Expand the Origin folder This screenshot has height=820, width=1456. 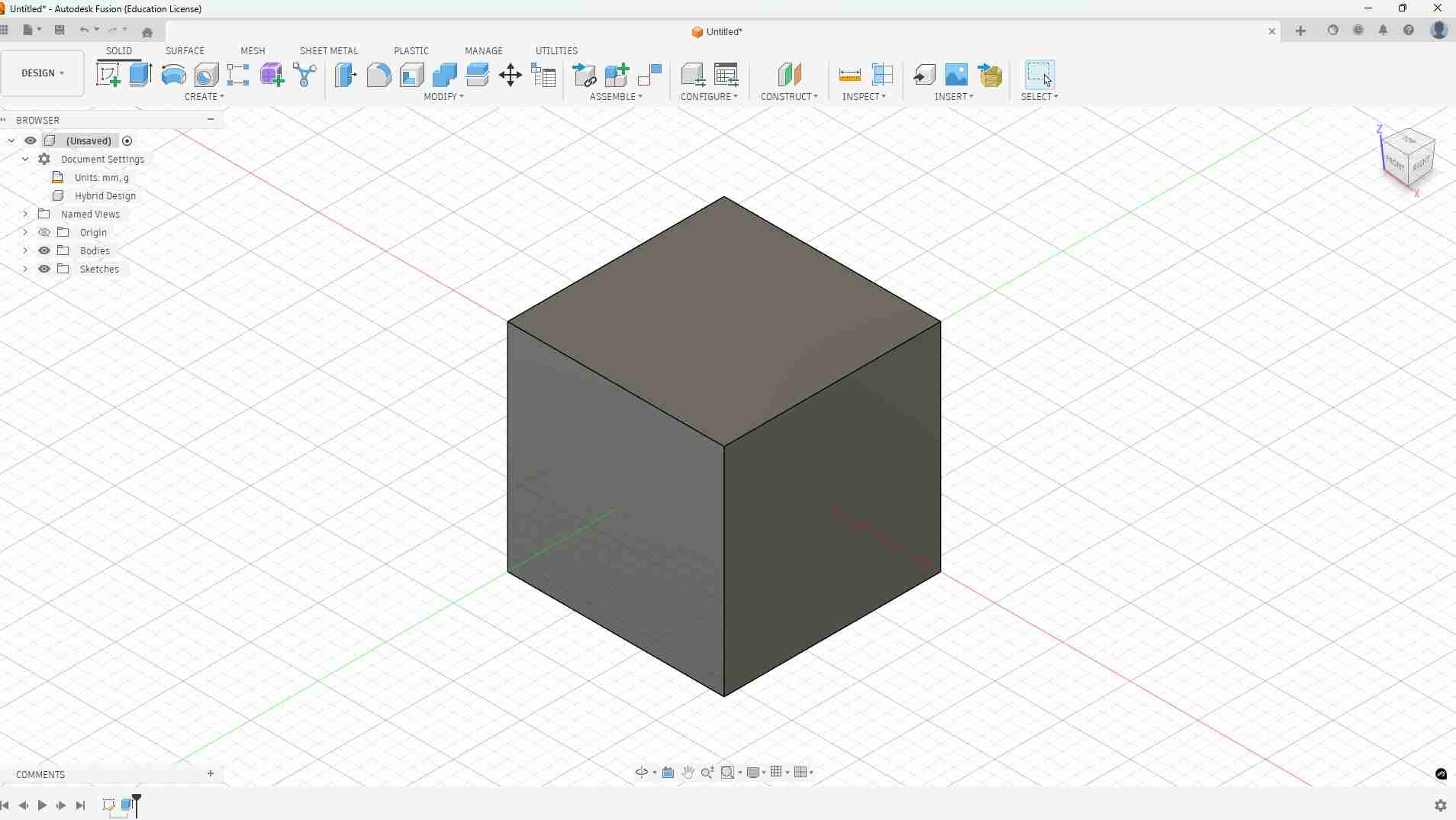tap(25, 232)
